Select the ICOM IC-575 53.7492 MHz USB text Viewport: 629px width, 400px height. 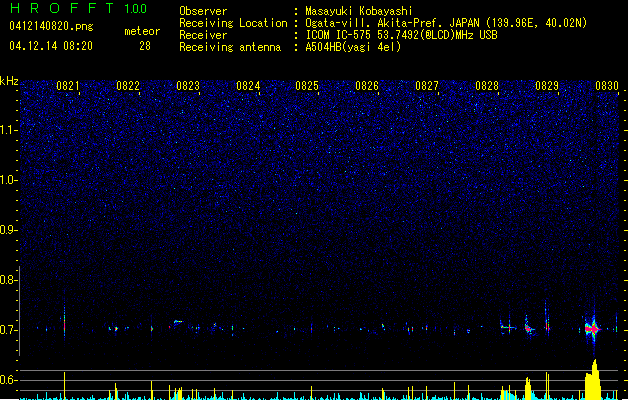tap(402, 35)
